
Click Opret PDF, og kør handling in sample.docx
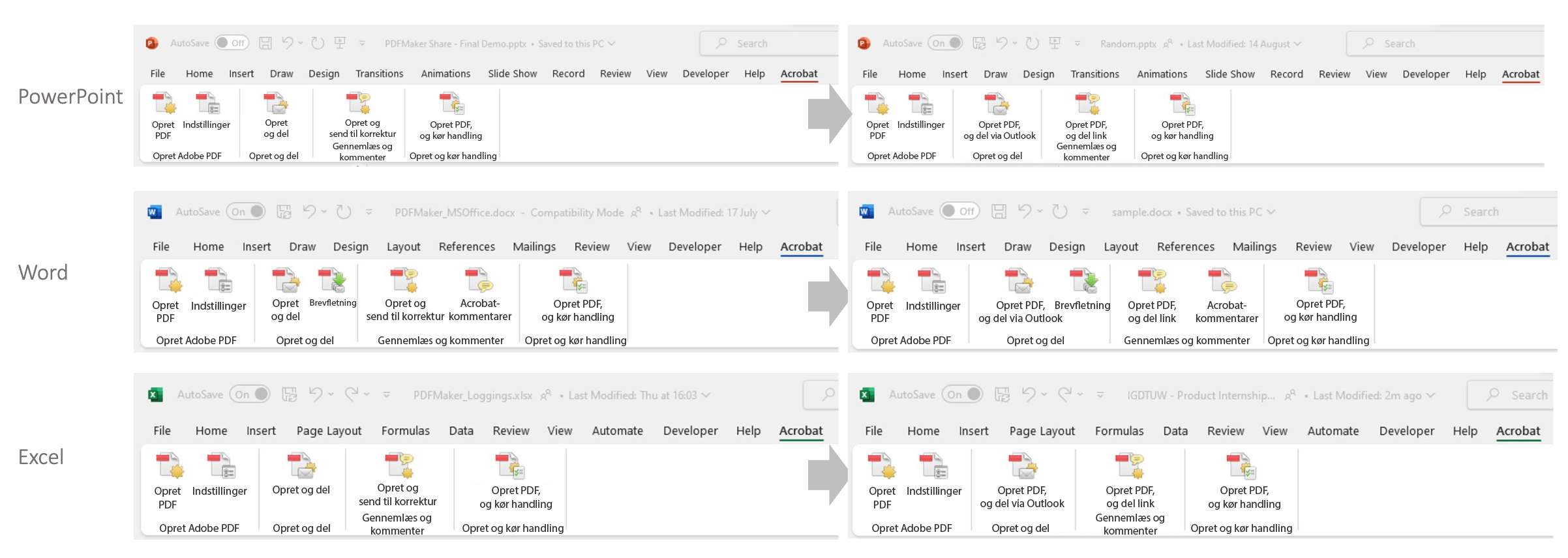(1320, 295)
